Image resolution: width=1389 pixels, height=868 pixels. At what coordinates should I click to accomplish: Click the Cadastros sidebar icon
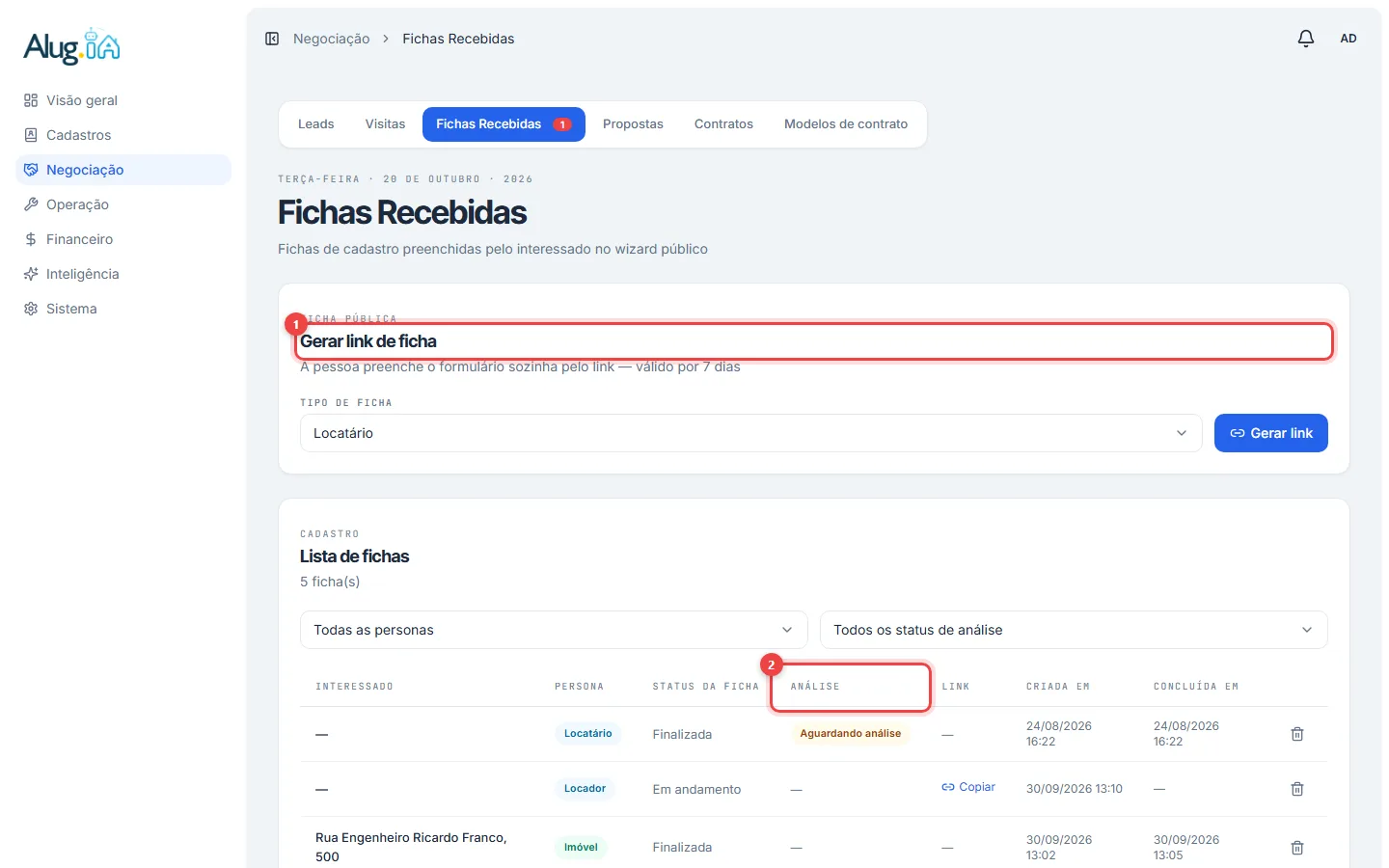click(x=31, y=135)
